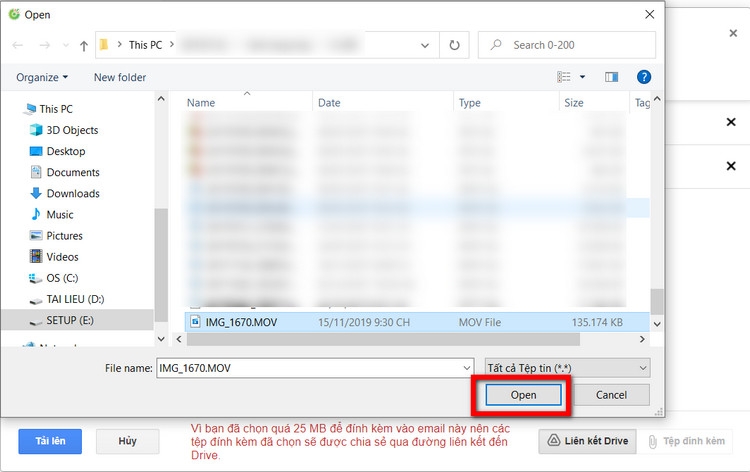Open 3D Objects folder

(72, 130)
